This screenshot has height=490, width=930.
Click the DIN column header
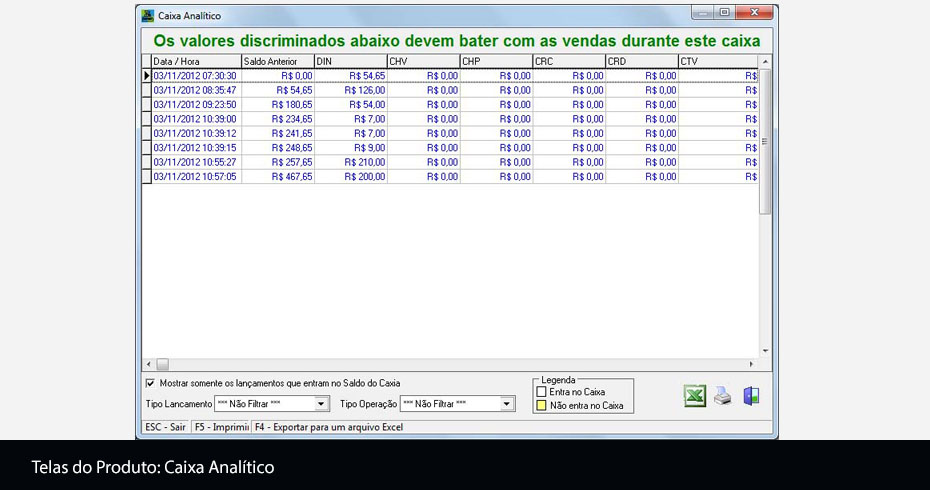350,62
